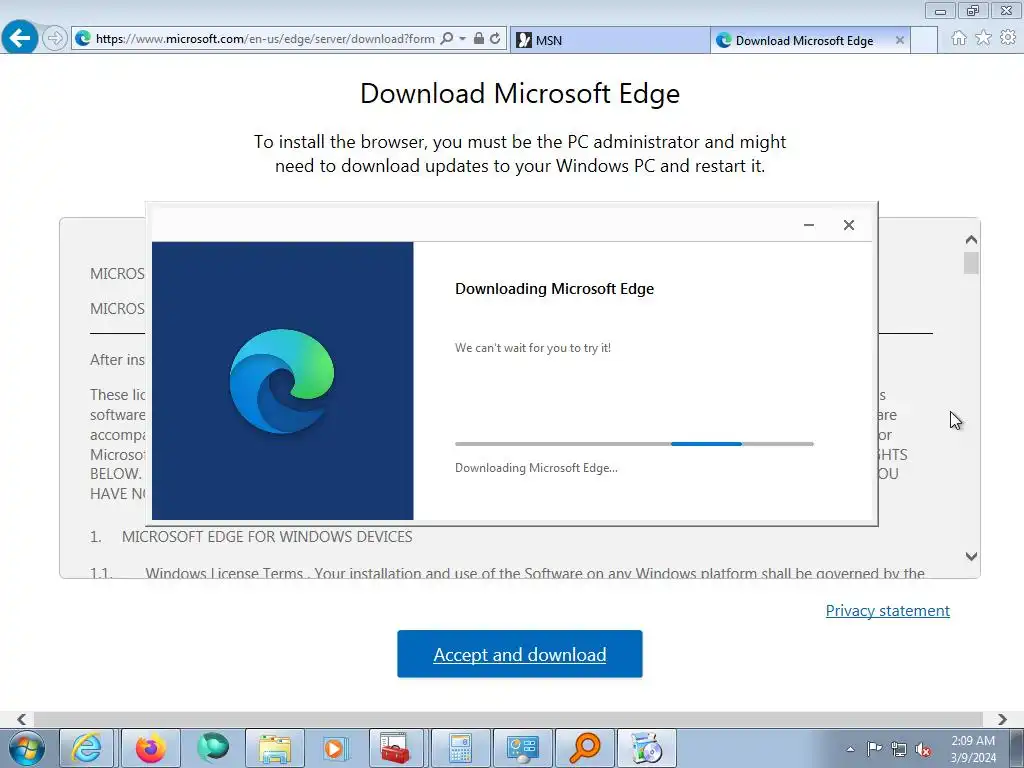Image resolution: width=1024 pixels, height=768 pixels.
Task: Close the Download Microsoft Edge tab
Action: 899,40
